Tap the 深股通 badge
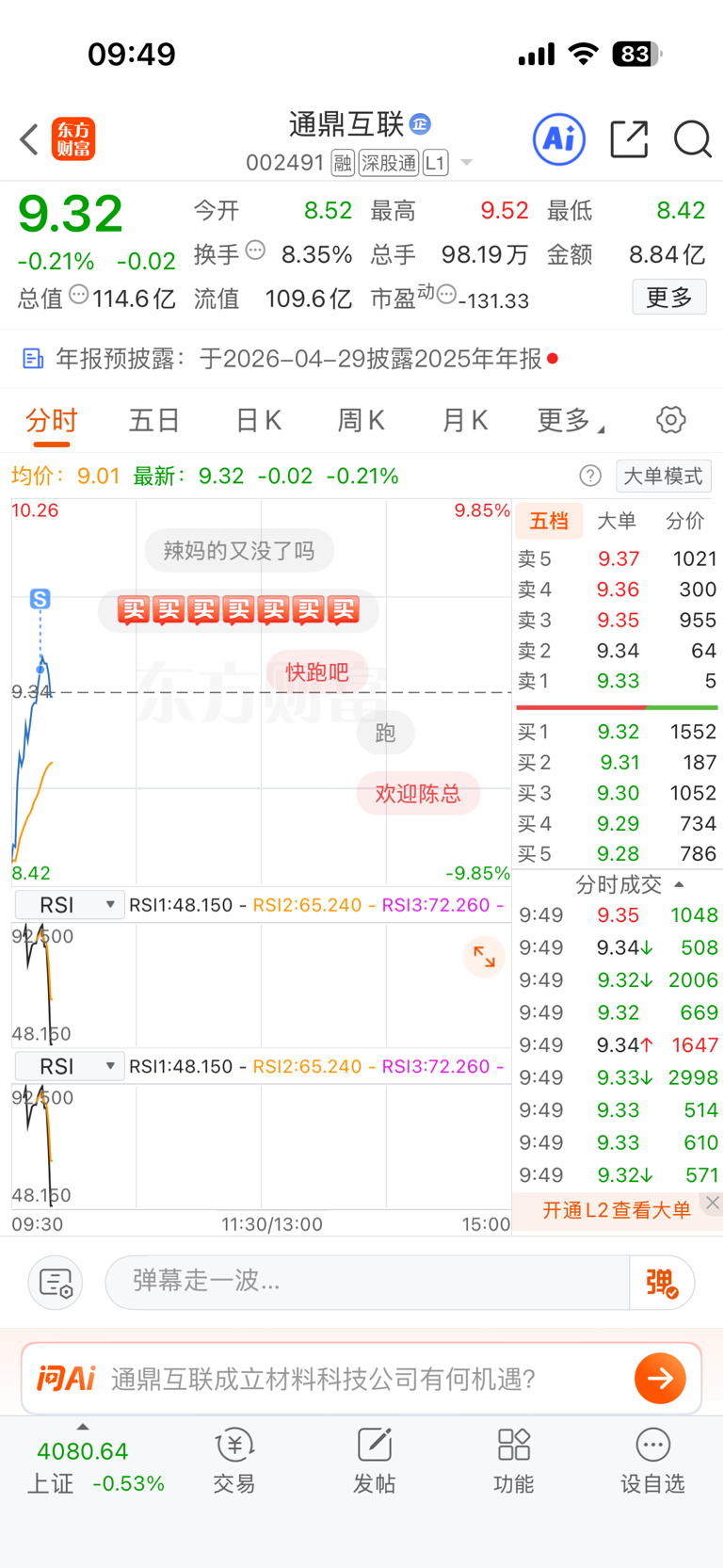The width and height of the screenshot is (724, 1568). pyautogui.click(x=388, y=164)
